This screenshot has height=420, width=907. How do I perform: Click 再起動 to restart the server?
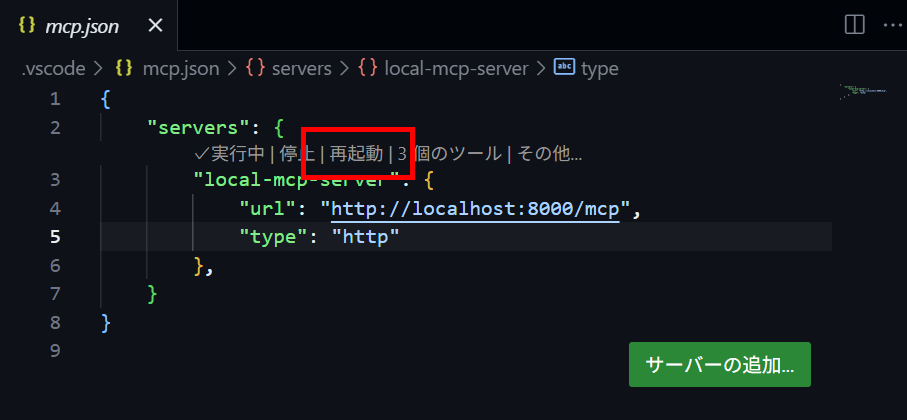tap(356, 154)
